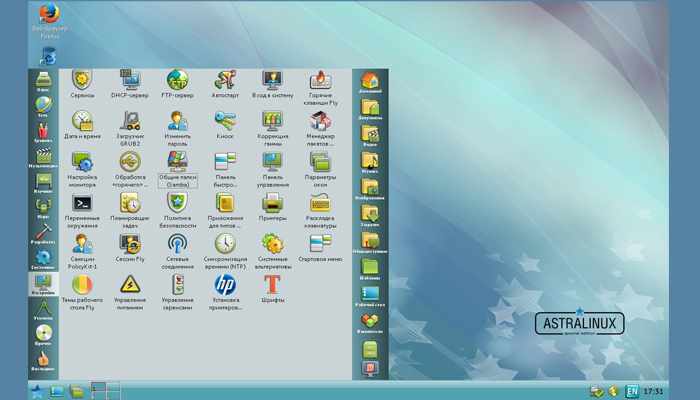Open Переменные окружения terminal icon
The height and width of the screenshot is (400, 700).
point(82,211)
